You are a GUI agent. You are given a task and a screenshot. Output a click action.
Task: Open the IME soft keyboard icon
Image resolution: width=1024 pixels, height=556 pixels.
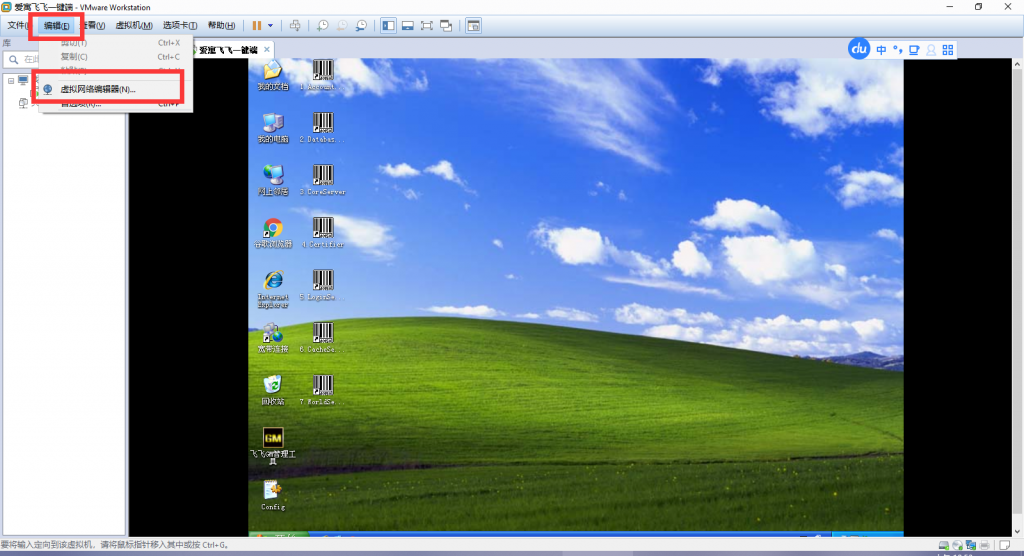click(x=914, y=50)
